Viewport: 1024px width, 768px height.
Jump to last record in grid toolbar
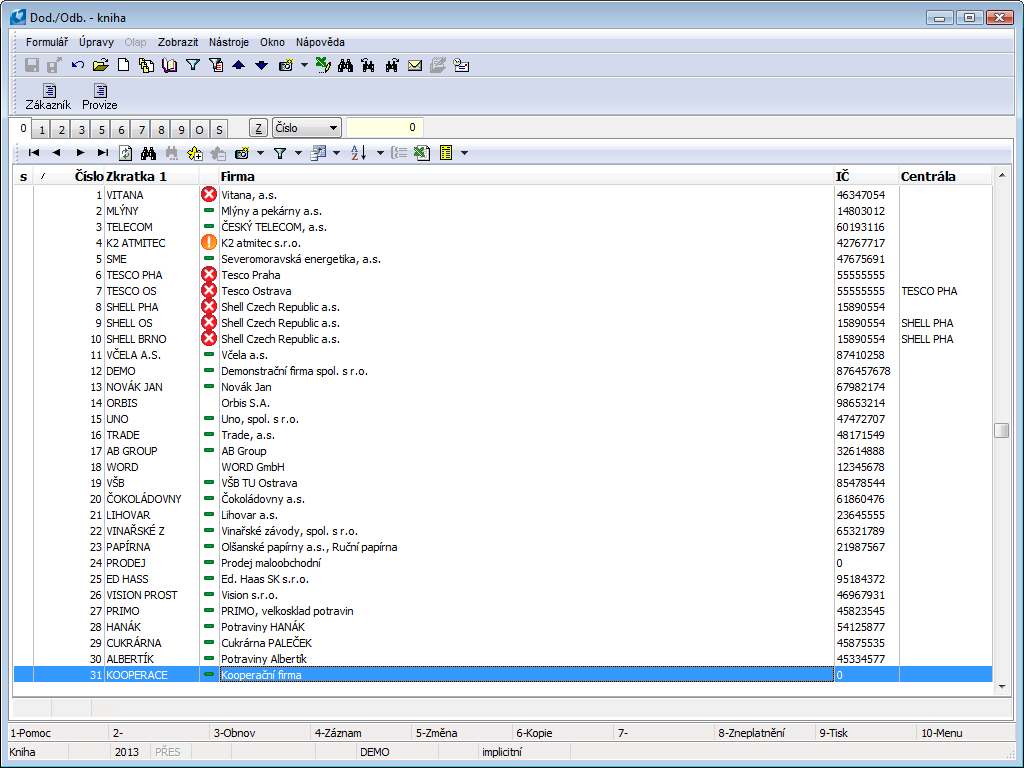pos(102,153)
